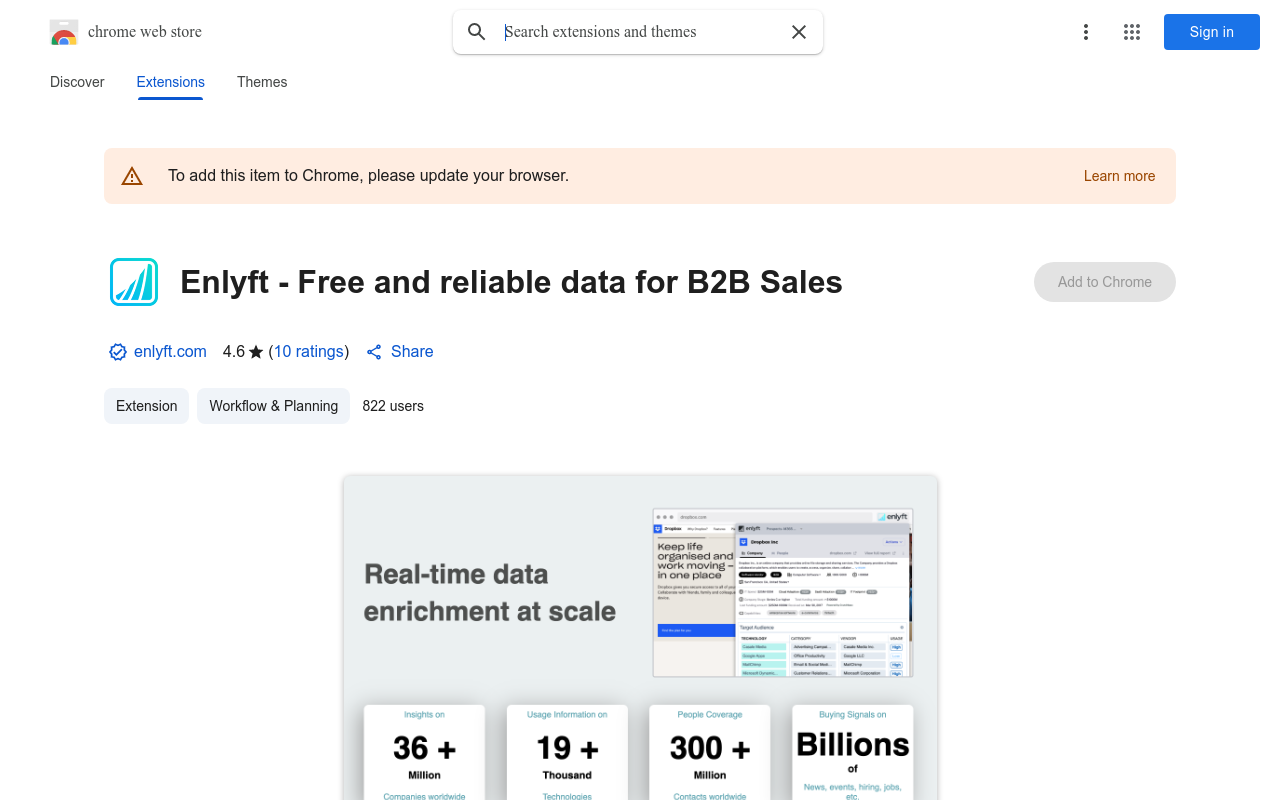The image size is (1280, 800).
Task: Open the enlyft.com publisher link
Action: pos(170,352)
